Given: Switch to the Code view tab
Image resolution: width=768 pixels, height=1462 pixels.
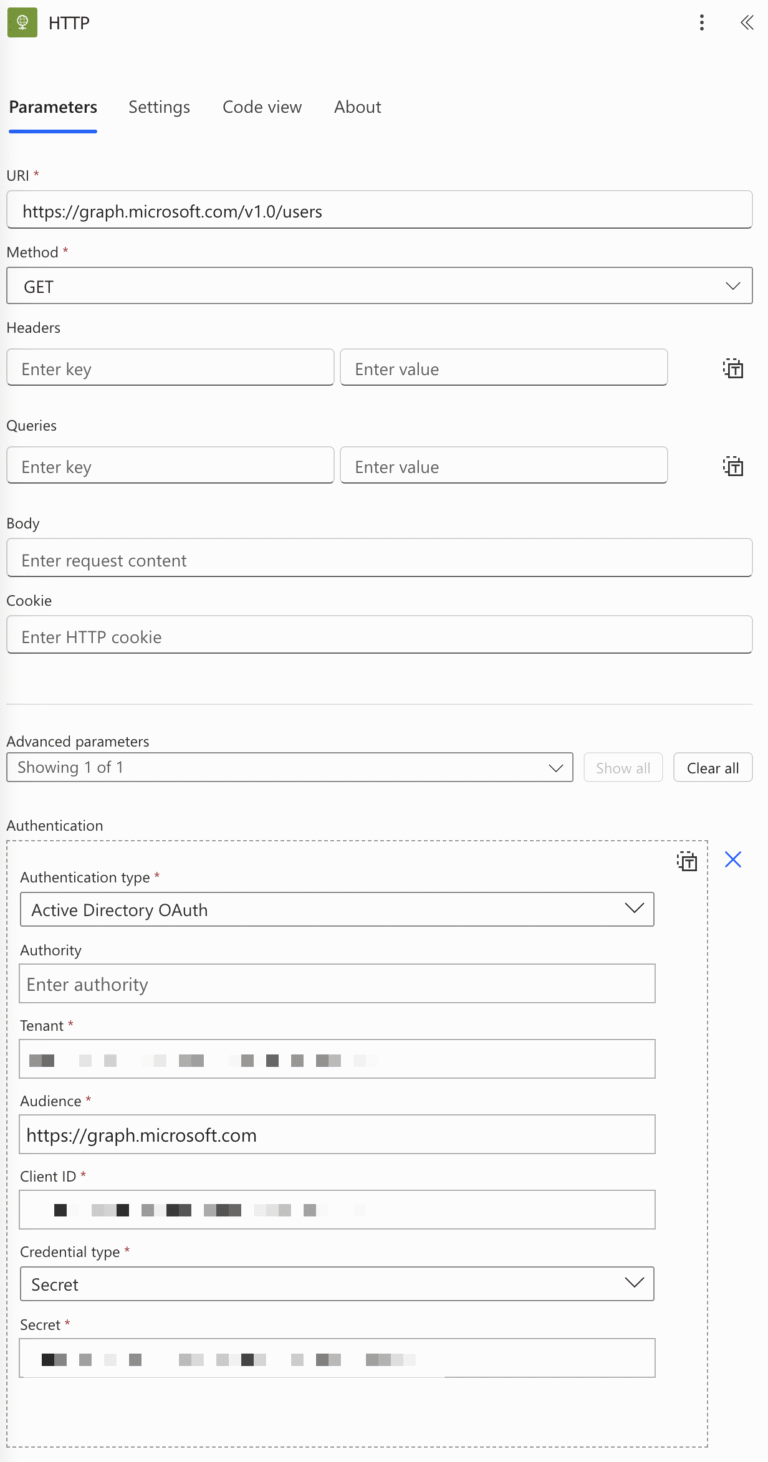Looking at the screenshot, I should coord(262,107).
